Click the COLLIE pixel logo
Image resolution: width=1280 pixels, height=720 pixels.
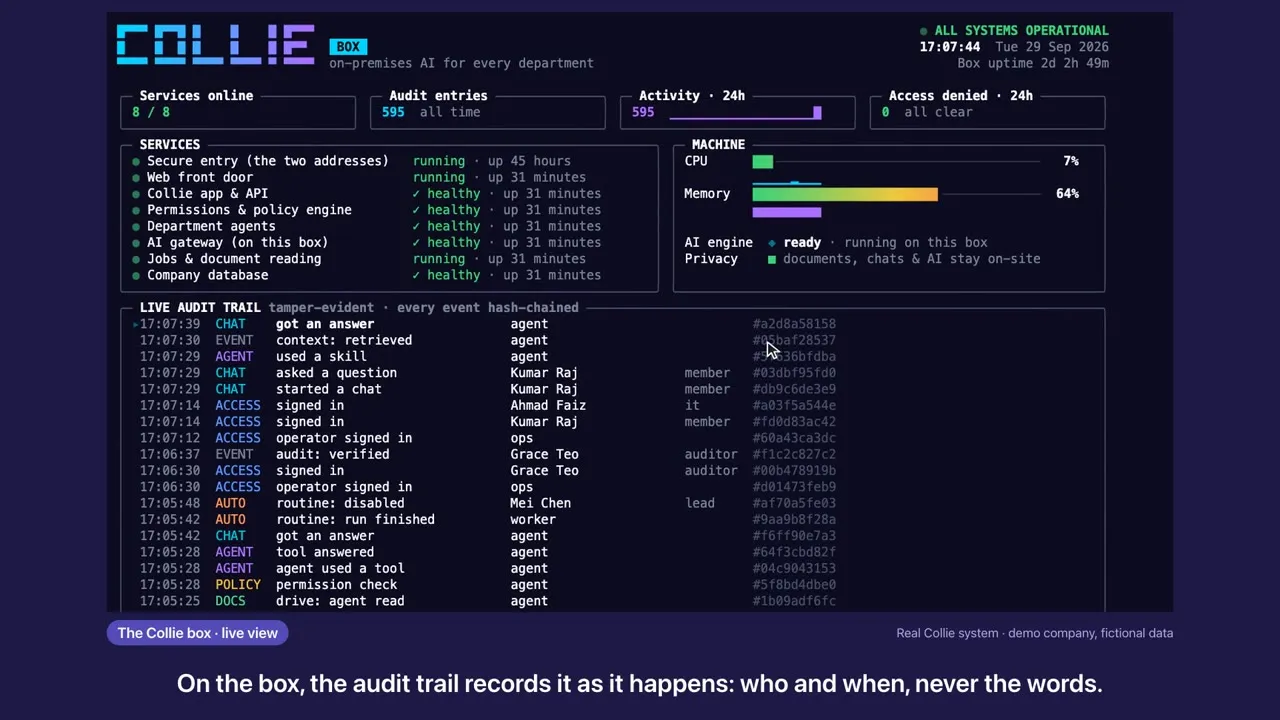(x=215, y=45)
